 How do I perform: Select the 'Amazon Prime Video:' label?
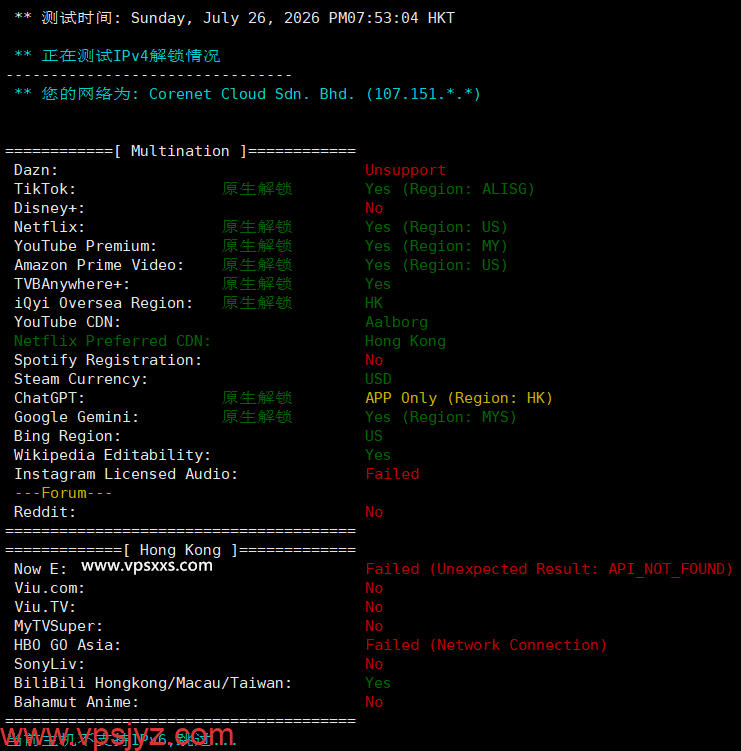coord(99,265)
